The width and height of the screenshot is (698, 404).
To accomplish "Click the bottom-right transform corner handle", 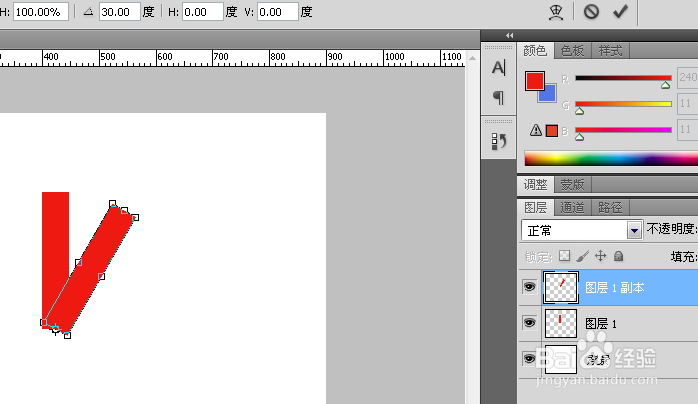I will pyautogui.click(x=67, y=335).
